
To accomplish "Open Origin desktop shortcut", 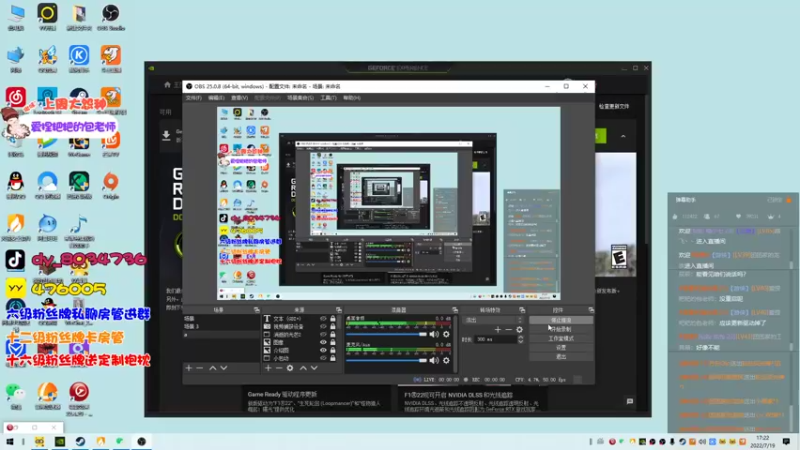I will click(111, 185).
